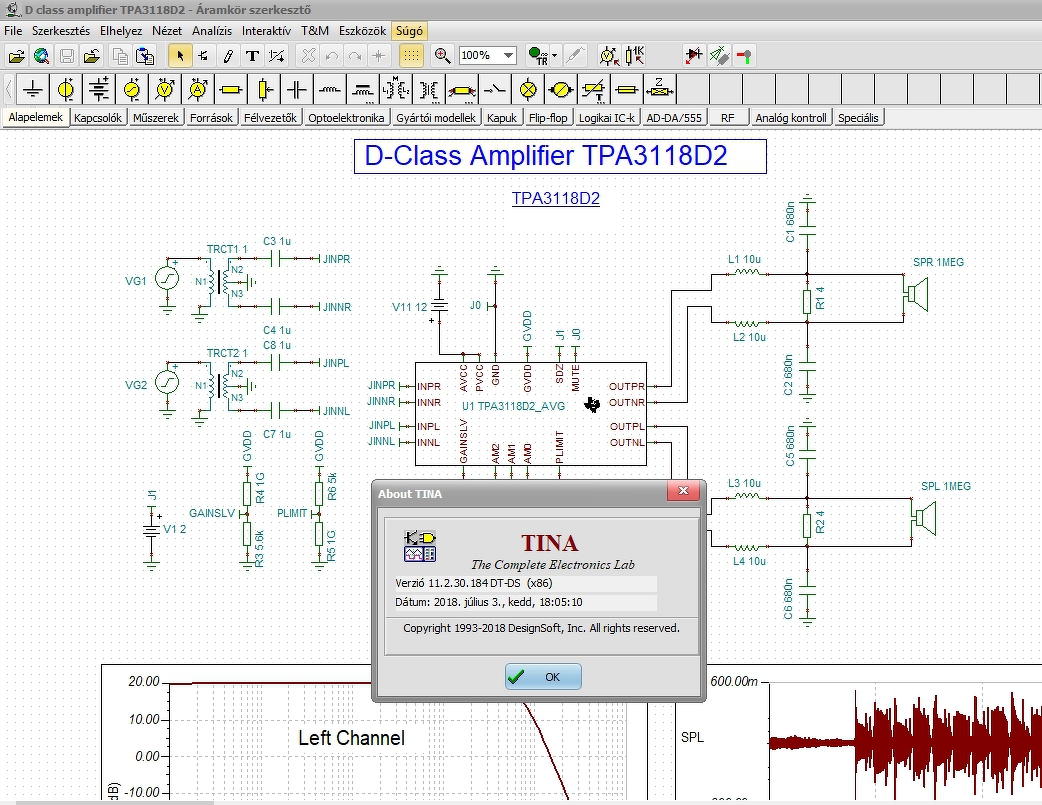Toggle the grid display button
Image resolution: width=1042 pixels, height=805 pixels.
411,56
